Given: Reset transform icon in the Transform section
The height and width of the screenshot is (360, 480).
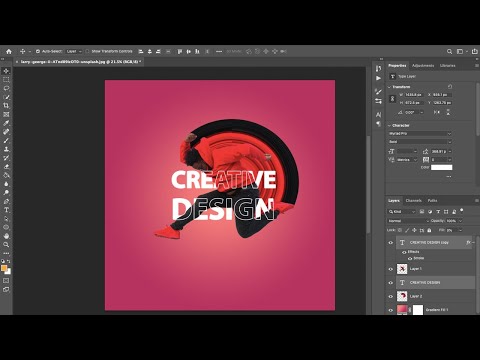Looking at the screenshot, I should pos(450,87).
